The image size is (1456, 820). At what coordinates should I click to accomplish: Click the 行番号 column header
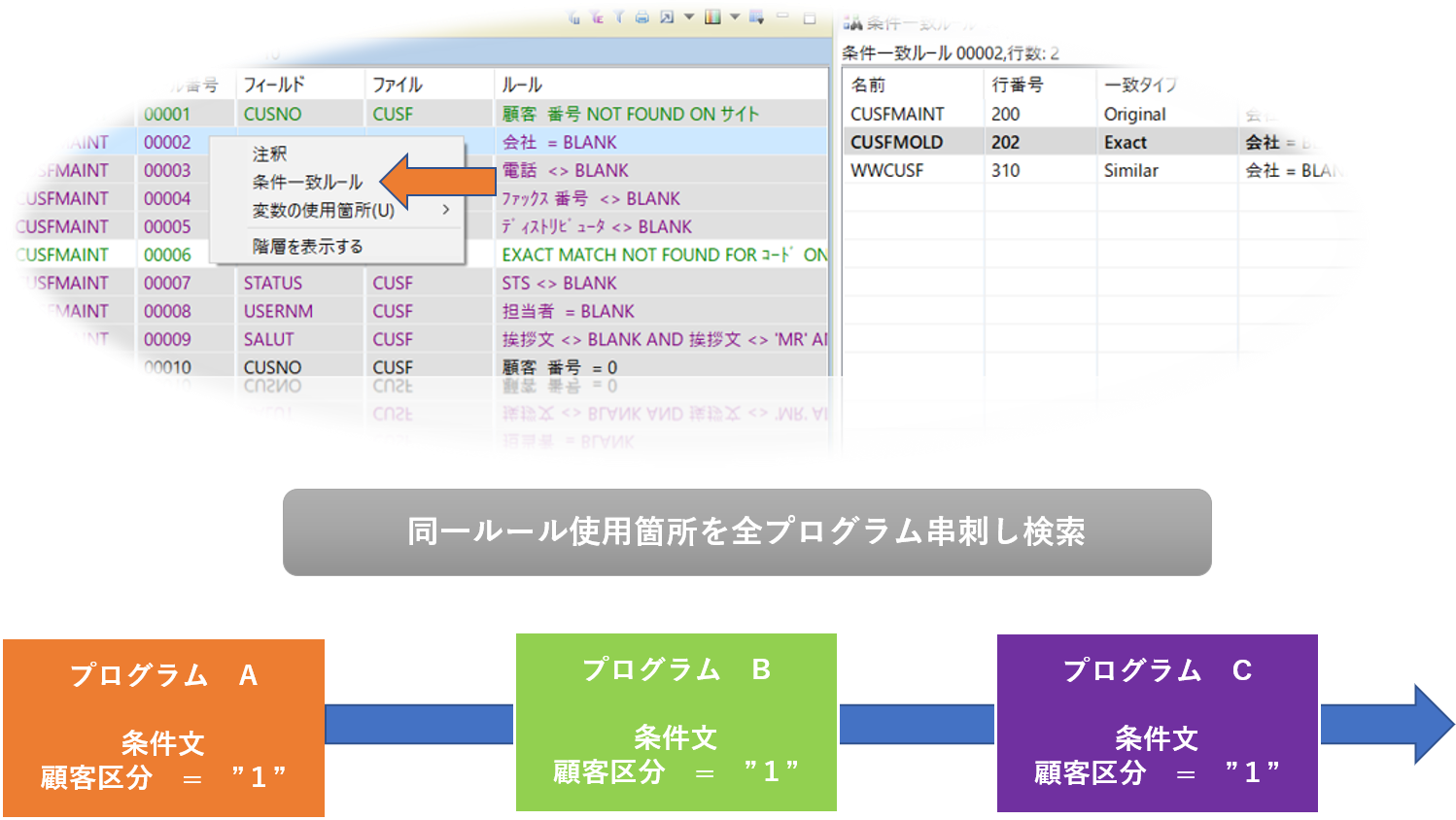[x=1018, y=85]
